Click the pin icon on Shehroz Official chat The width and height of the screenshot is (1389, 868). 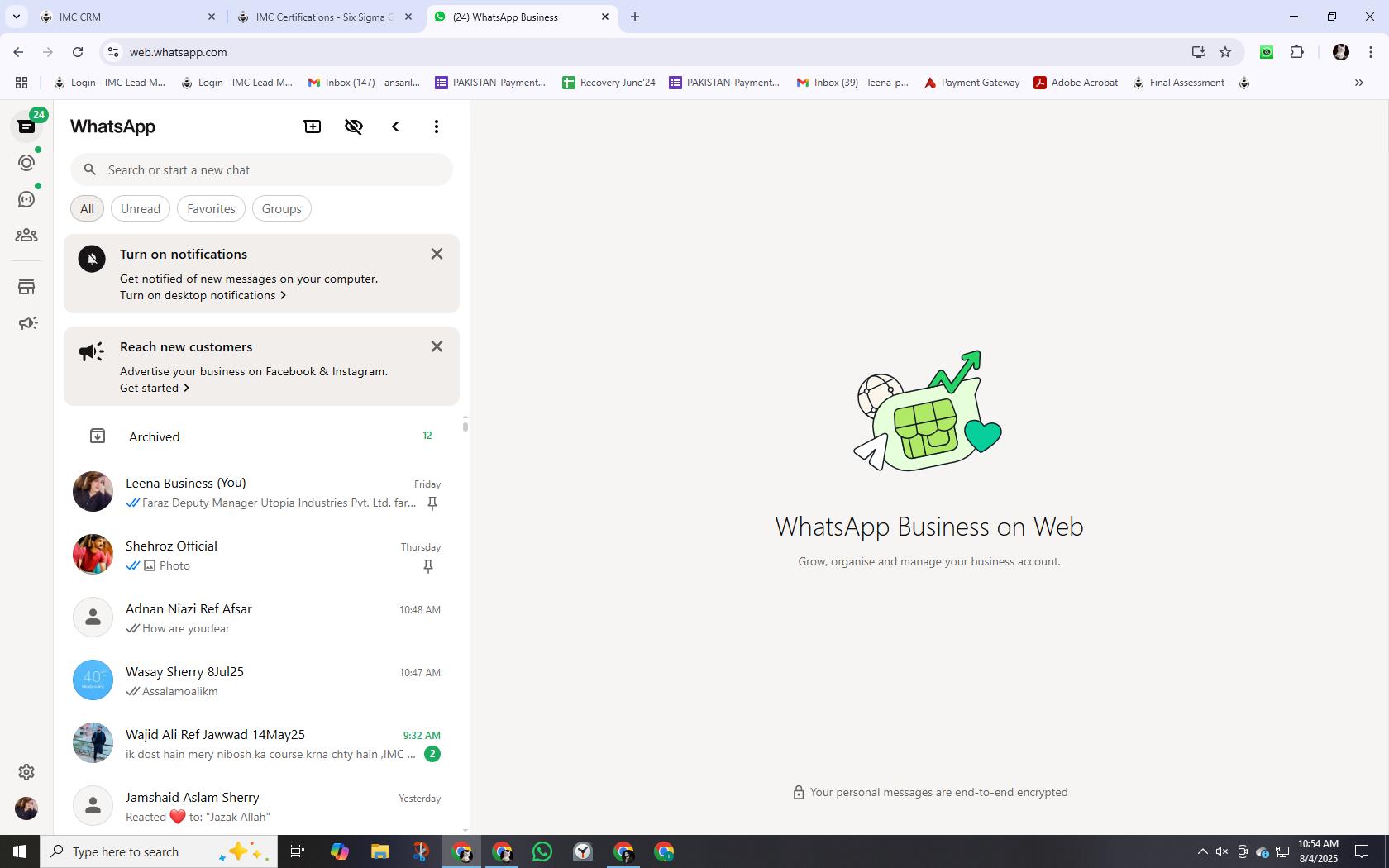(428, 566)
